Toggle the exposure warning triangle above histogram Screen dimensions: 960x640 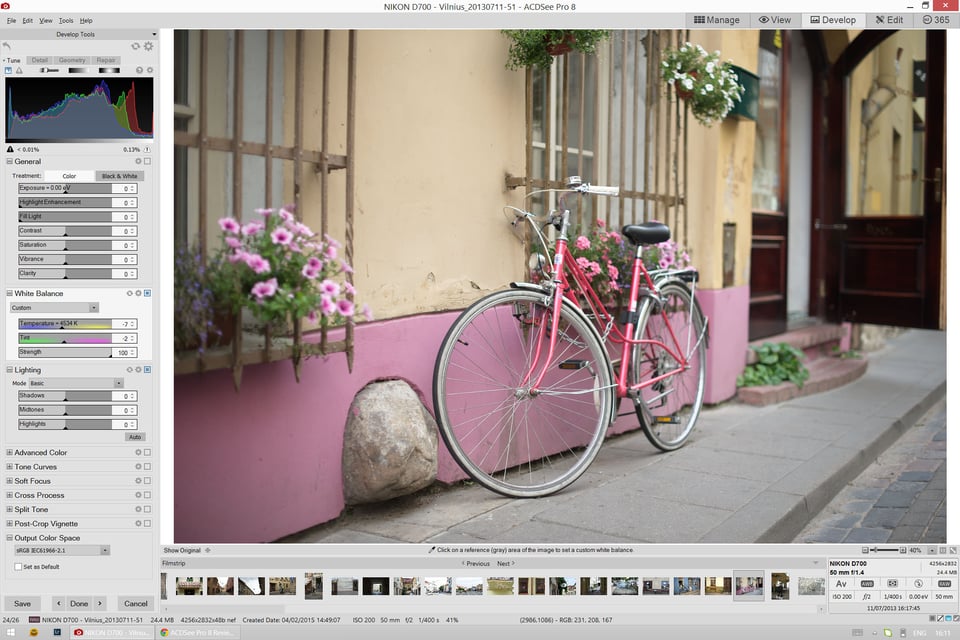coord(19,70)
